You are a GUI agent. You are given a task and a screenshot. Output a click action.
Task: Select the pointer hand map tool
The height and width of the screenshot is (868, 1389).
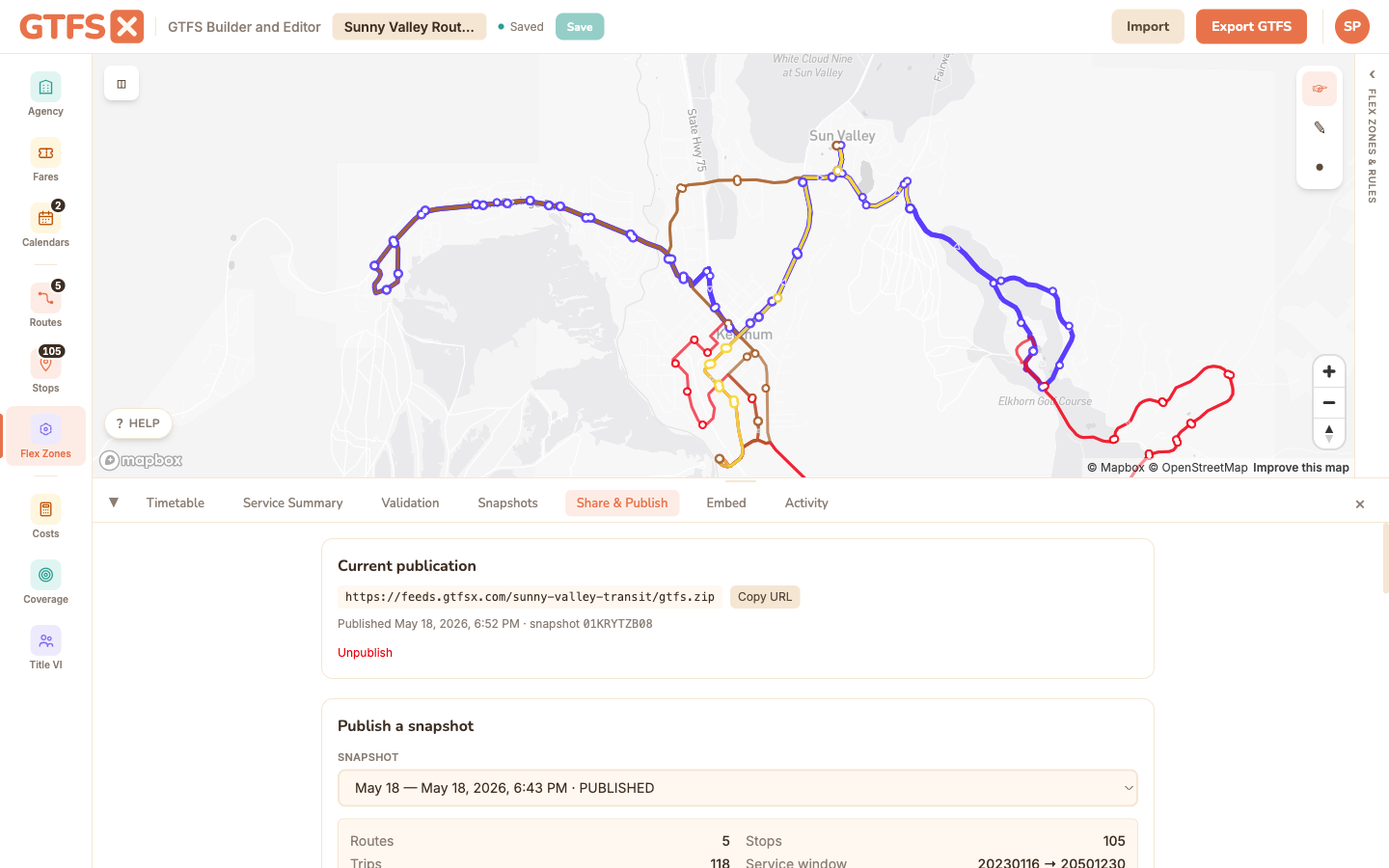coord(1320,89)
